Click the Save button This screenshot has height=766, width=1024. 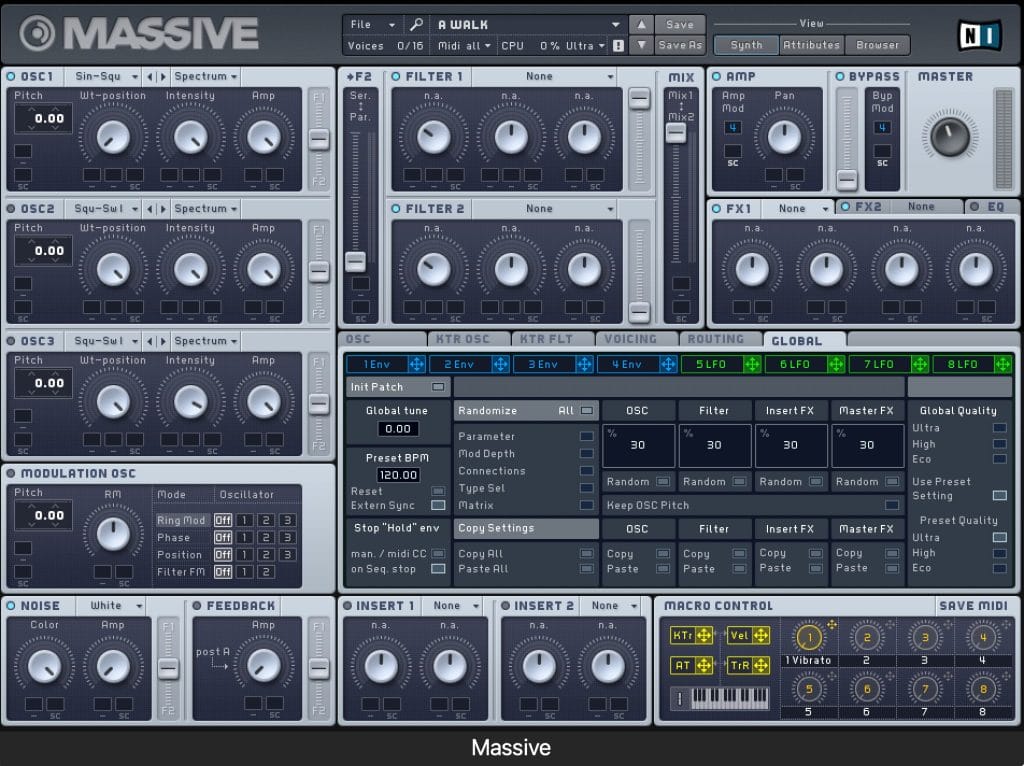pyautogui.click(x=680, y=24)
